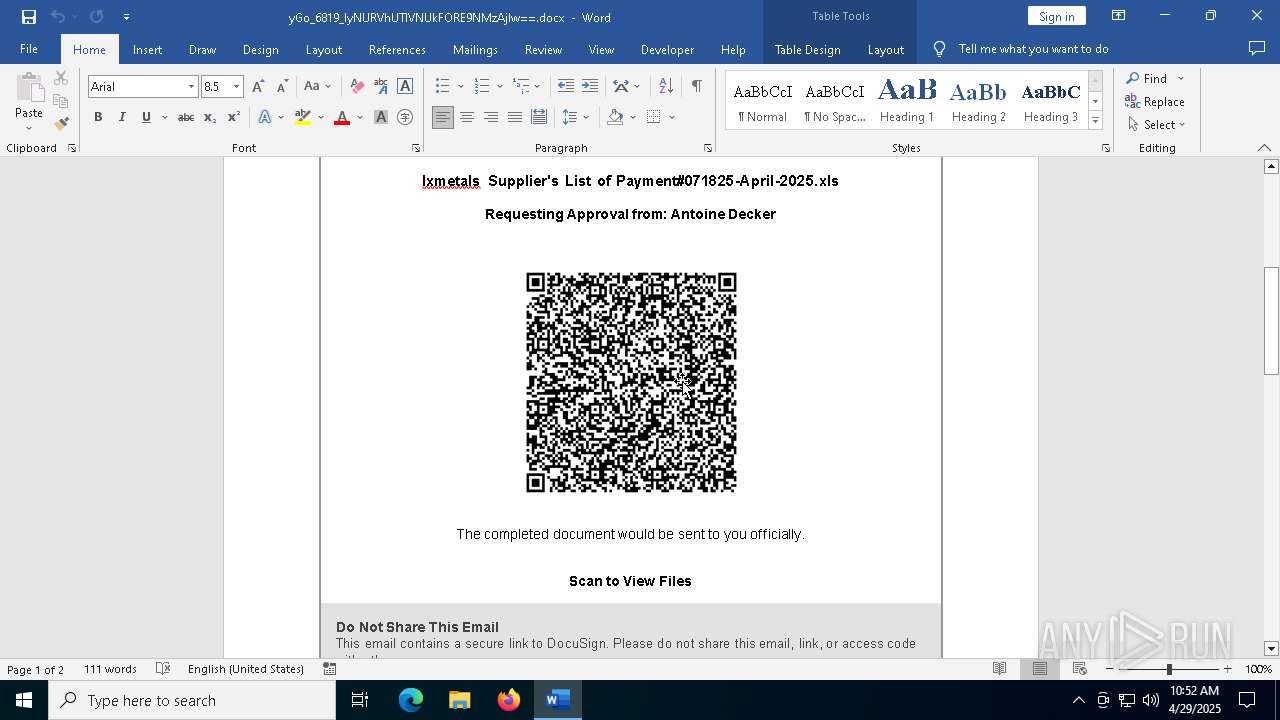This screenshot has width=1280, height=720.
Task: Expand the Numbering list dropdown arrow
Action: pyautogui.click(x=499, y=87)
